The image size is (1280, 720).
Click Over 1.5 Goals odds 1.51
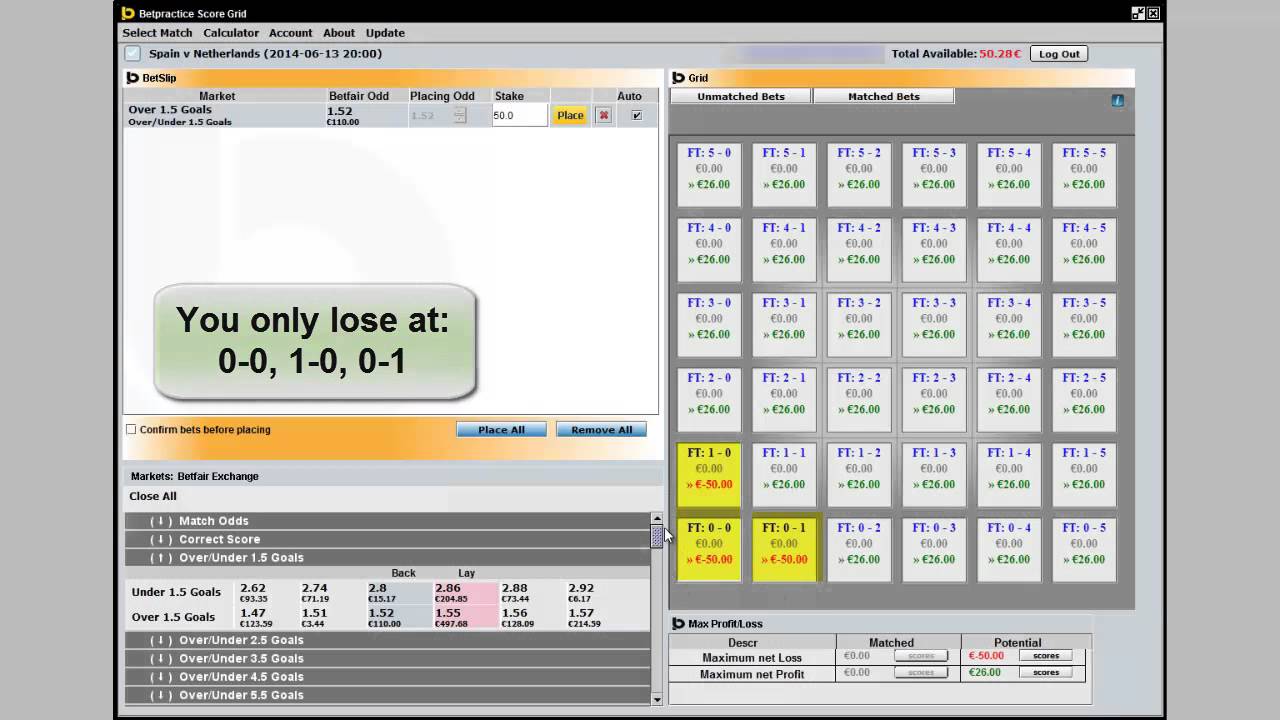click(x=332, y=617)
